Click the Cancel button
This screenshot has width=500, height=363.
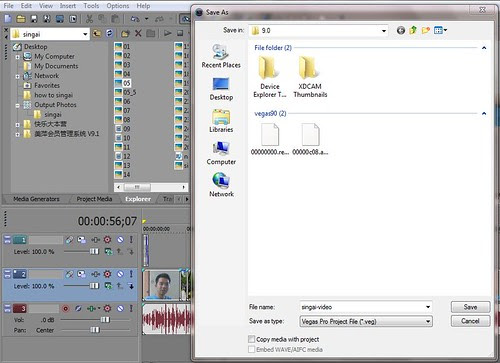(x=470, y=321)
